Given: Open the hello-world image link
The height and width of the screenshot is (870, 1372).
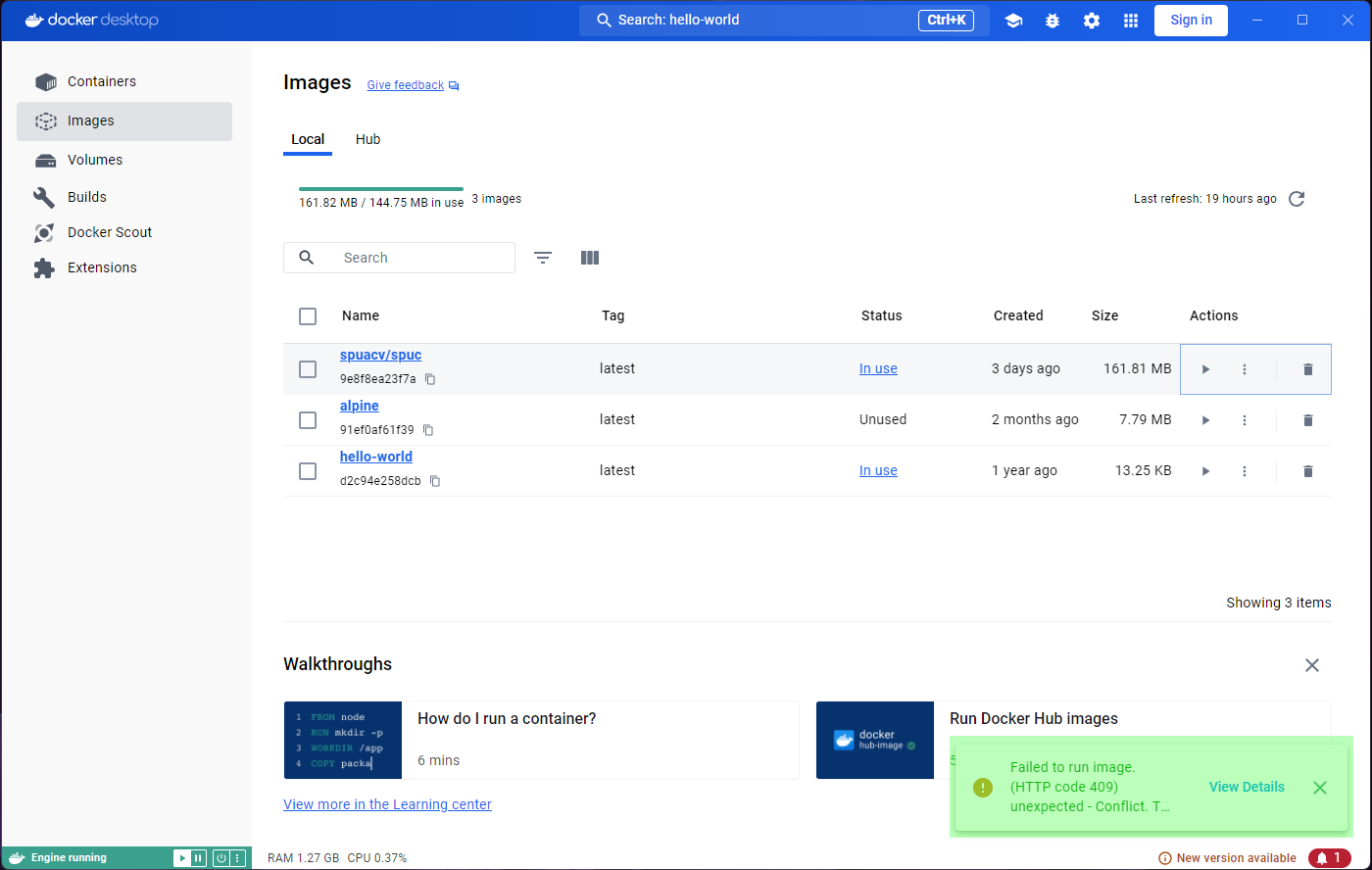Looking at the screenshot, I should pyautogui.click(x=376, y=457).
